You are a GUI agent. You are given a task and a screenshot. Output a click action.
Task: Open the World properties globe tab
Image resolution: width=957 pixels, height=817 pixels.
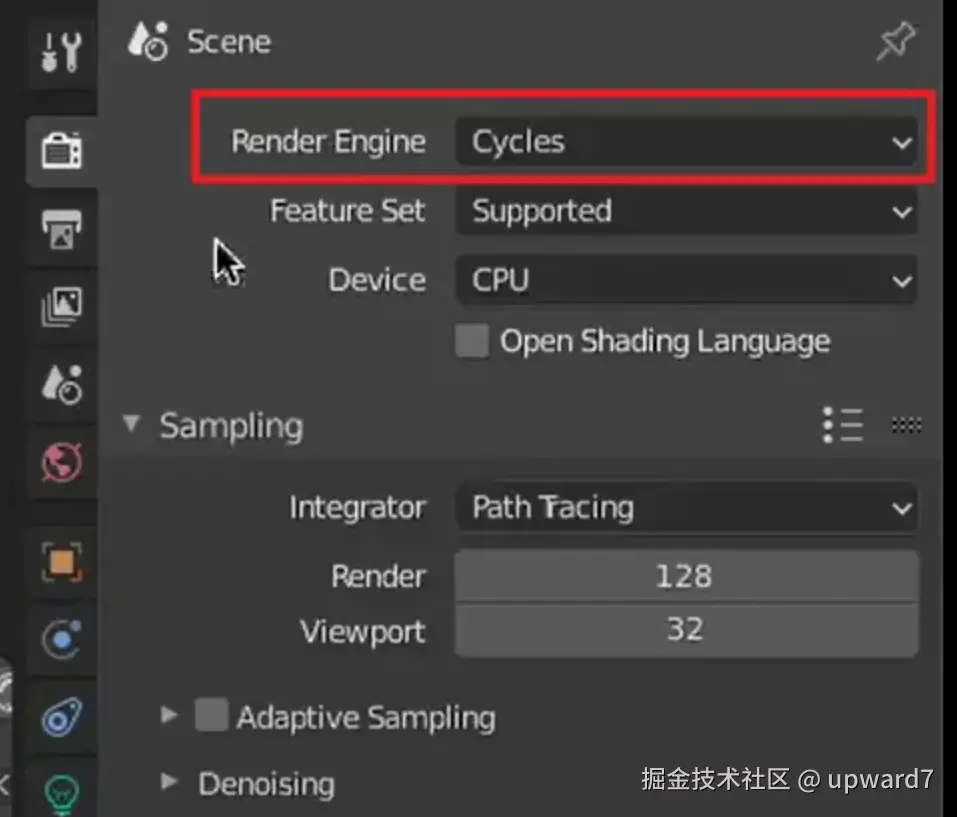(x=62, y=463)
